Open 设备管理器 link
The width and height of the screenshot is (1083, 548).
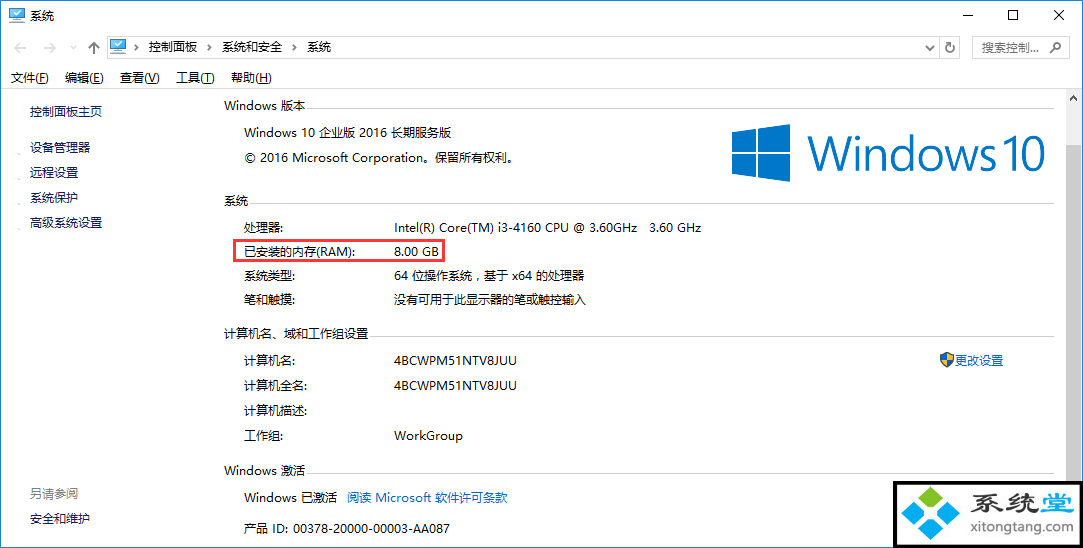point(60,147)
